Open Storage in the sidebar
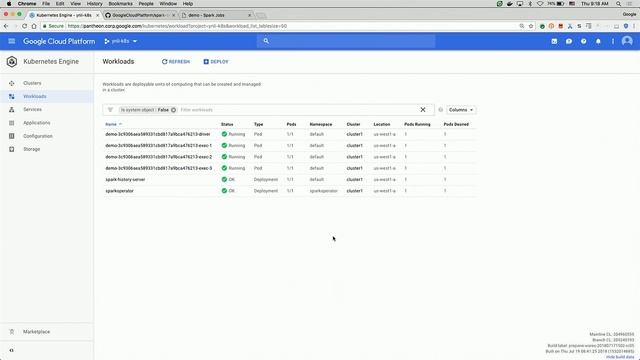This screenshot has width=640, height=360. tap(32, 149)
